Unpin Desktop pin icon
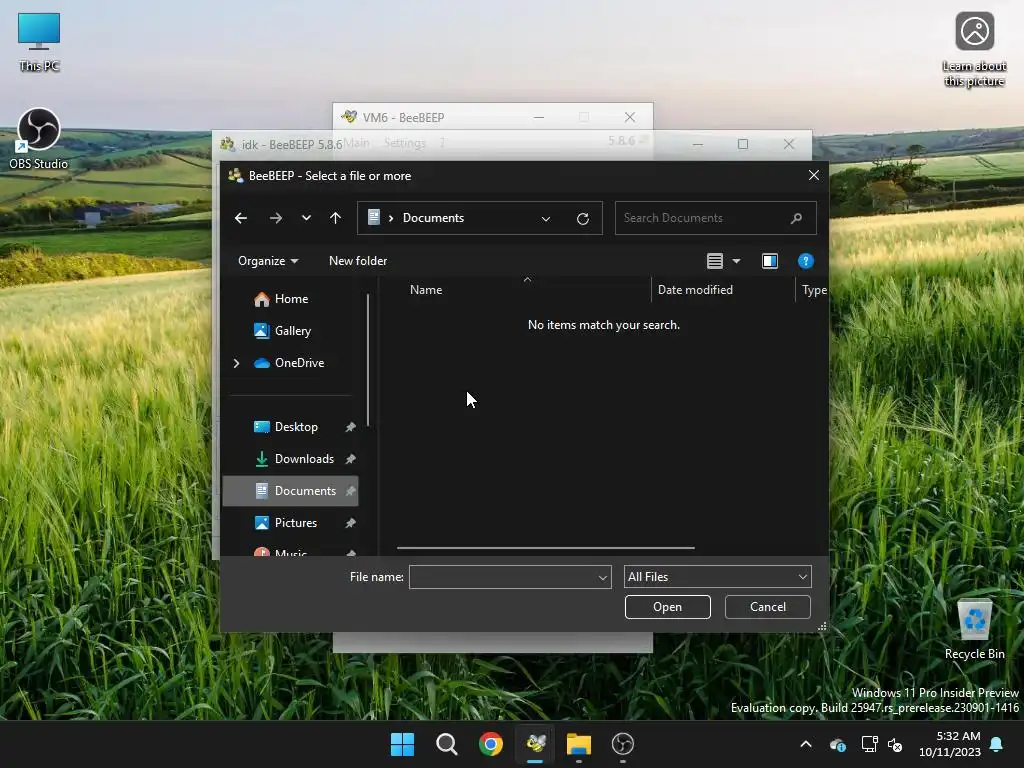The image size is (1024, 768). [x=351, y=427]
